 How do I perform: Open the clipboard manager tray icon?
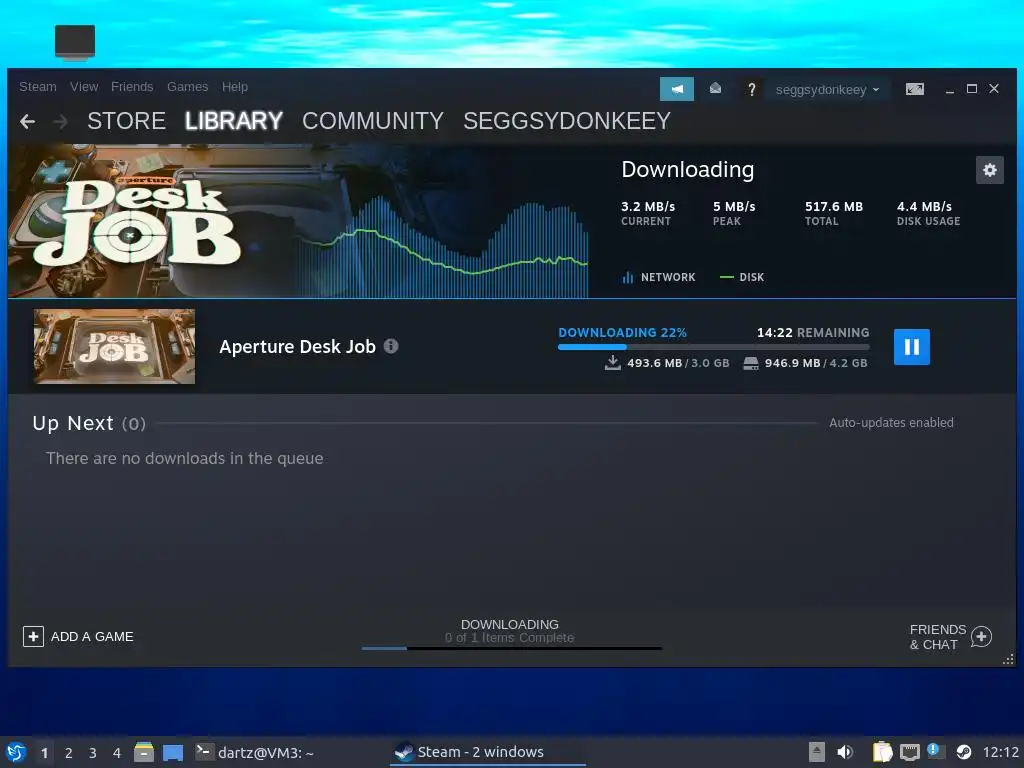[882, 752]
